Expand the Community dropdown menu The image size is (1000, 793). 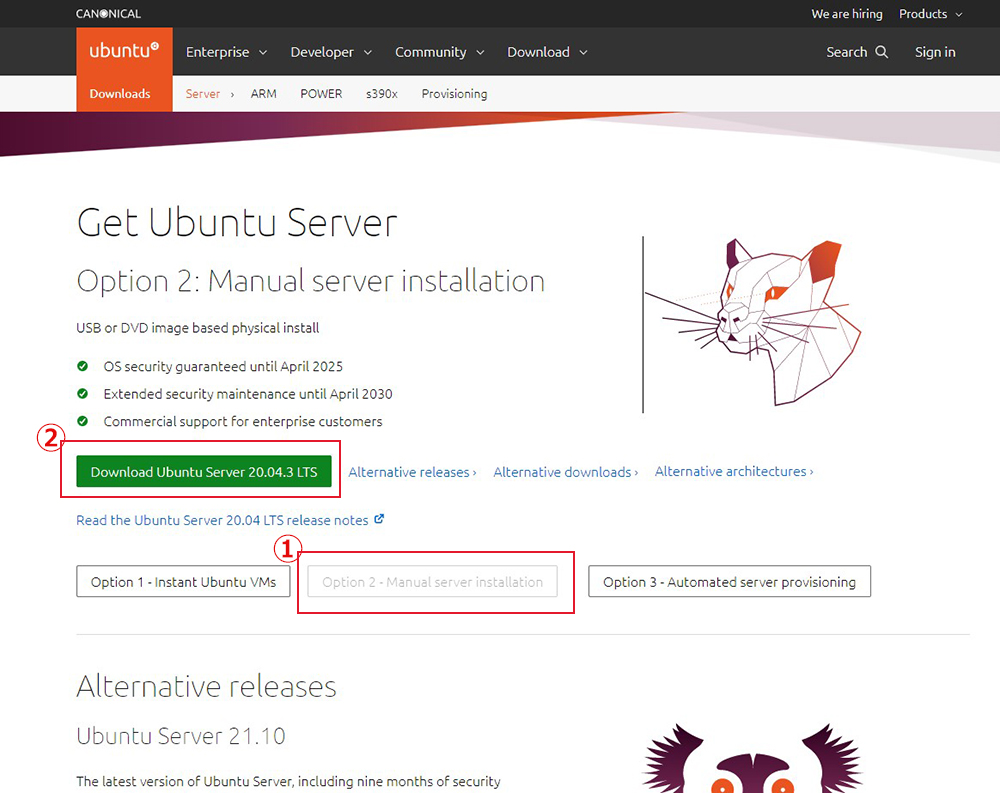coord(439,52)
